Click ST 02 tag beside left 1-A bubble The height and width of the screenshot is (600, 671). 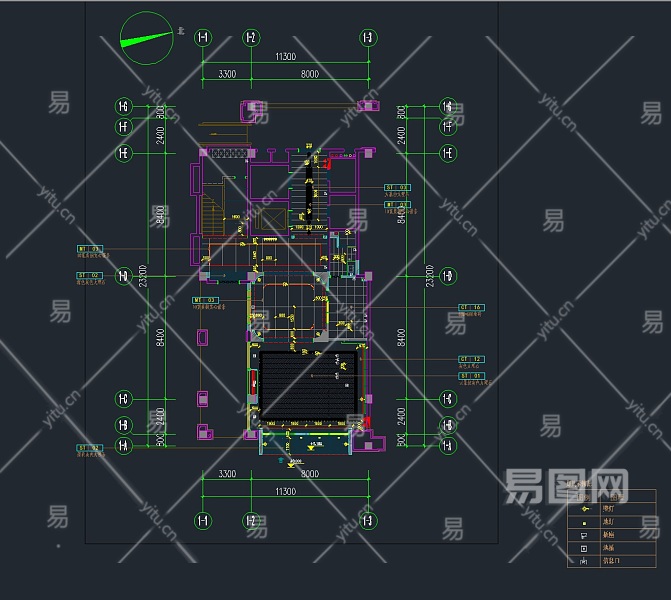(x=90, y=448)
